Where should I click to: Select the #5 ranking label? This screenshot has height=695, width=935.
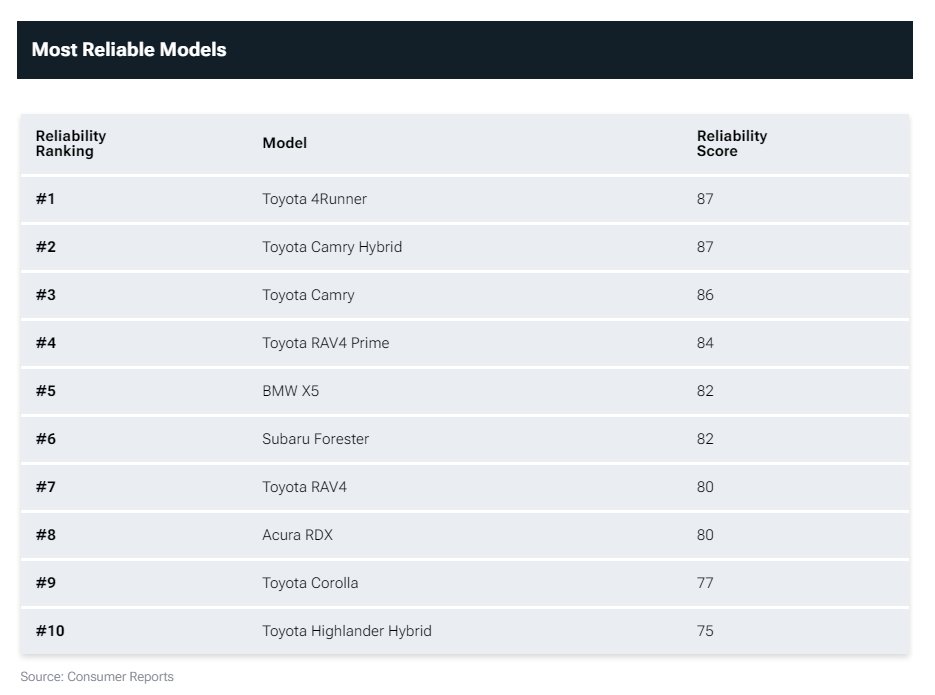[46, 391]
